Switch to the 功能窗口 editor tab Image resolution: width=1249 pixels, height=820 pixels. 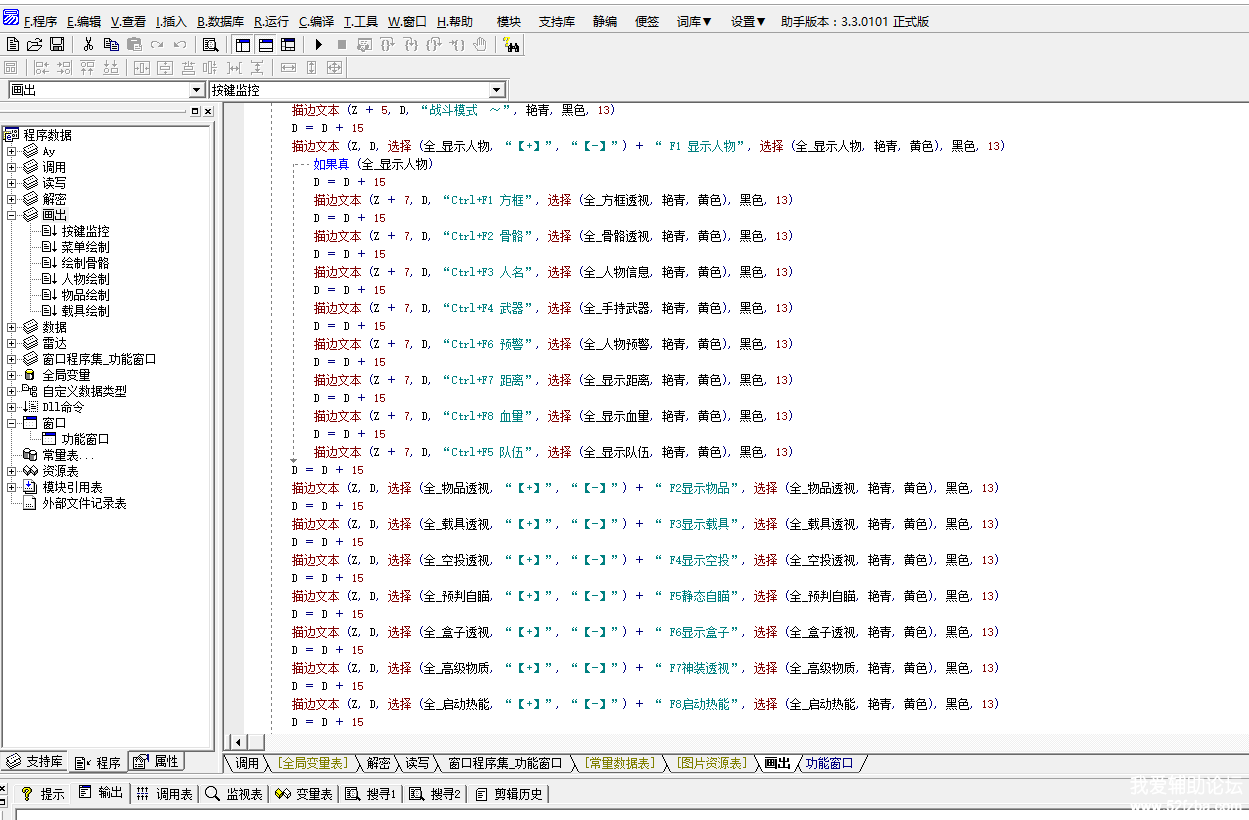[x=829, y=763]
